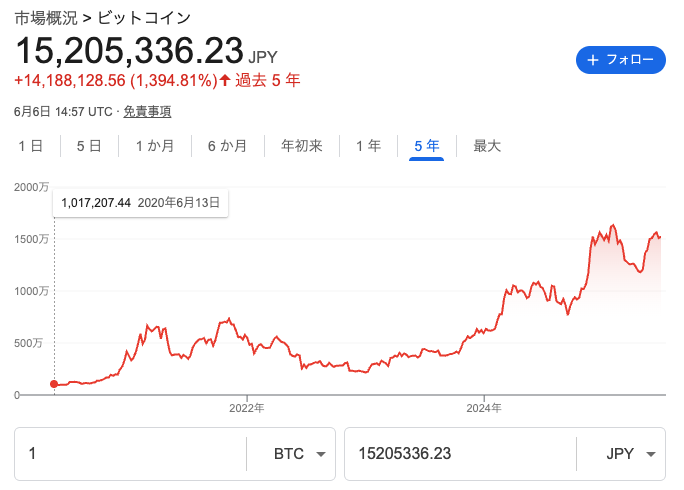The image size is (684, 490).
Task: Select the 1か月 time range tab
Action: pos(155,146)
